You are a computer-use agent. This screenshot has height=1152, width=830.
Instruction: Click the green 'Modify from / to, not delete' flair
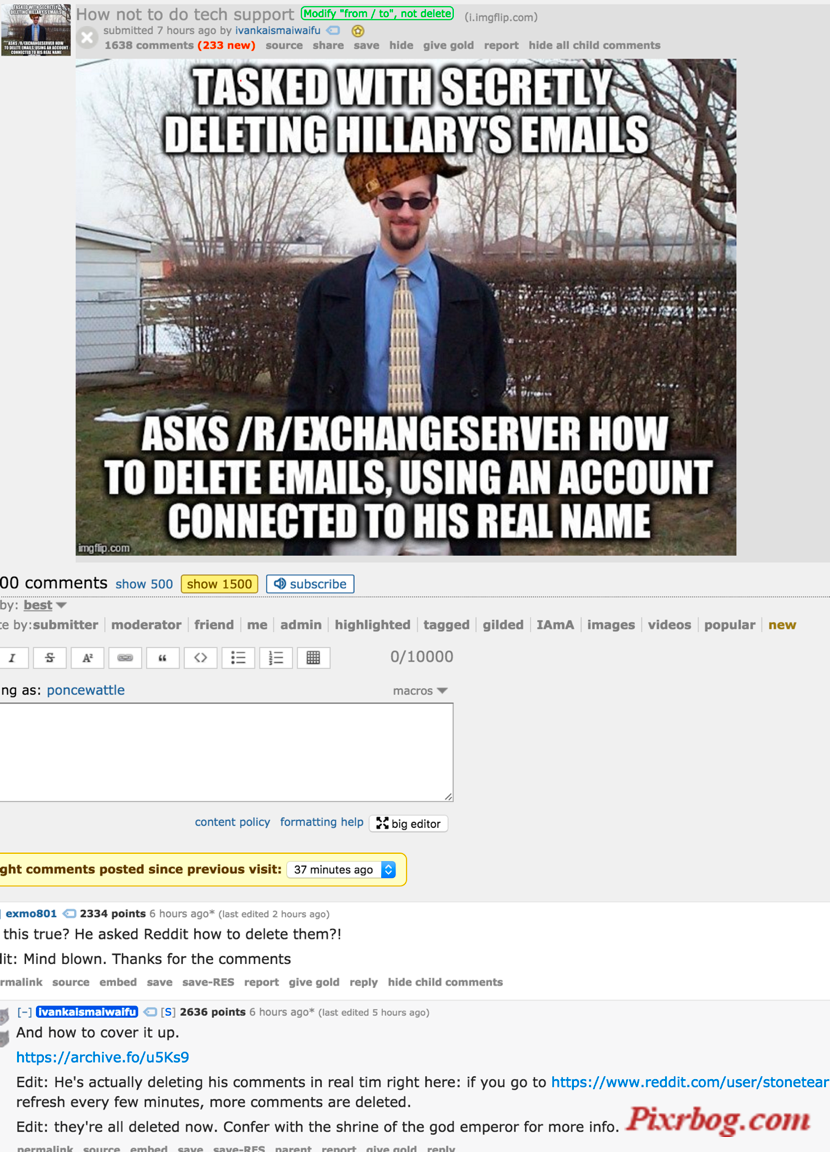tap(378, 14)
